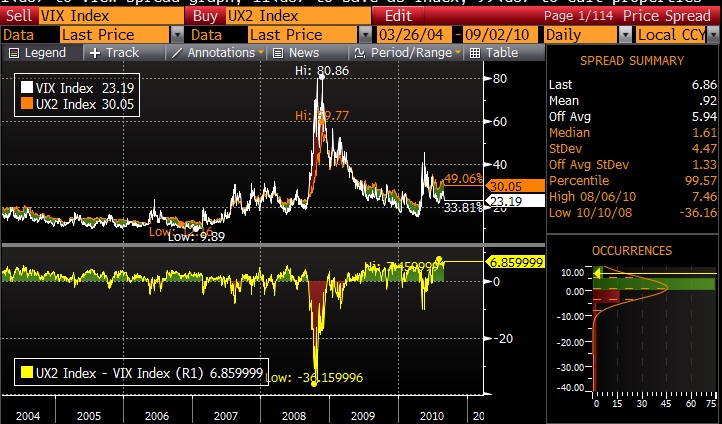Open the Daily periodicity dropdown arrow

(625, 35)
